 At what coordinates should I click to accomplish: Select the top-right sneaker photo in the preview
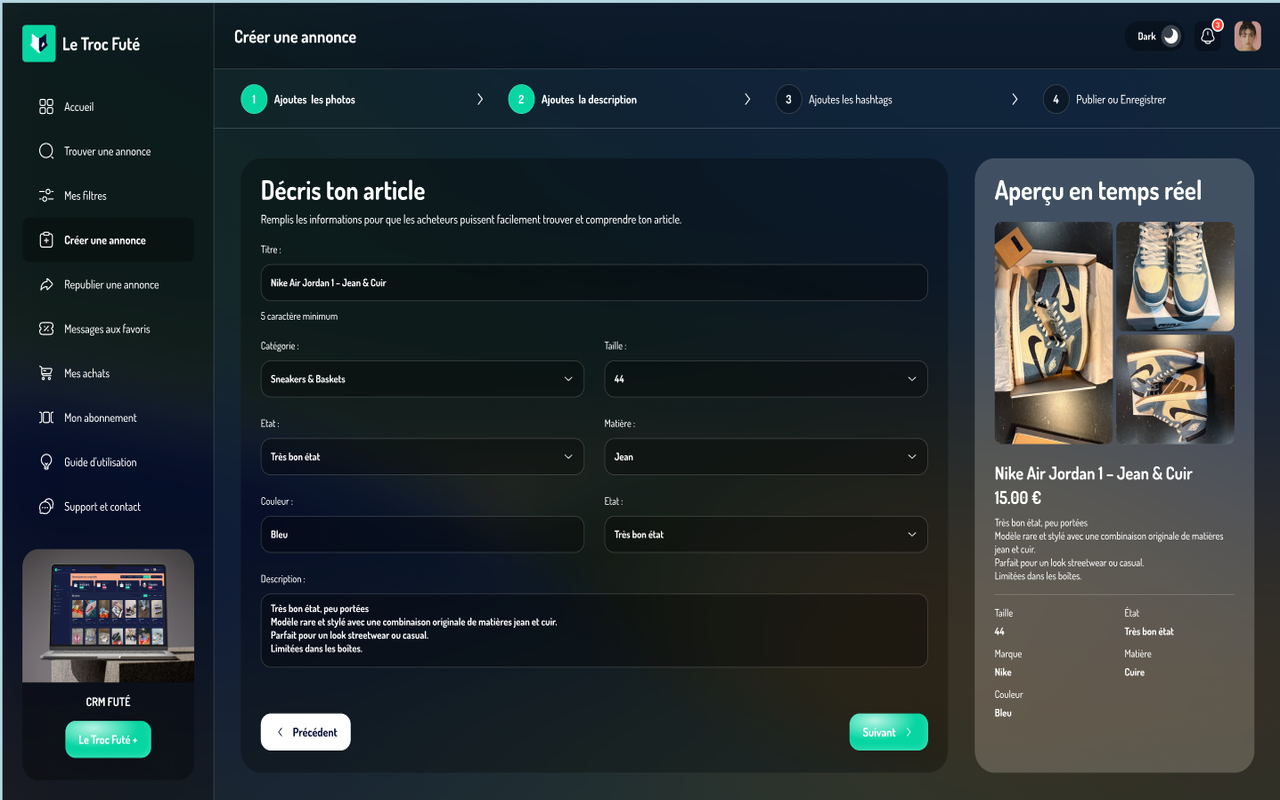[1175, 276]
